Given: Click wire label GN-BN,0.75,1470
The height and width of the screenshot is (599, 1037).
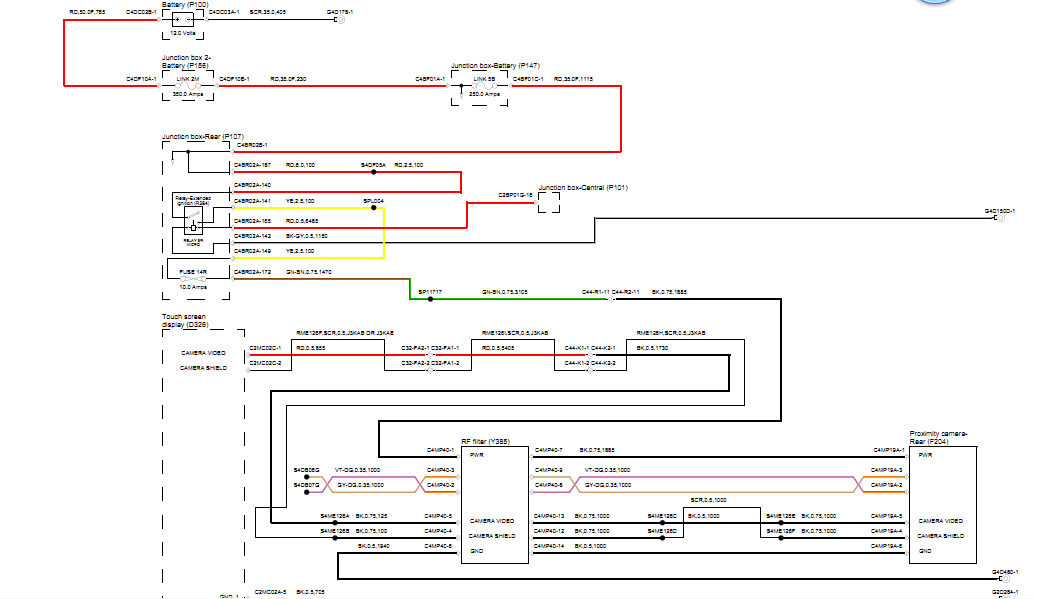Looking at the screenshot, I should click(x=309, y=272).
